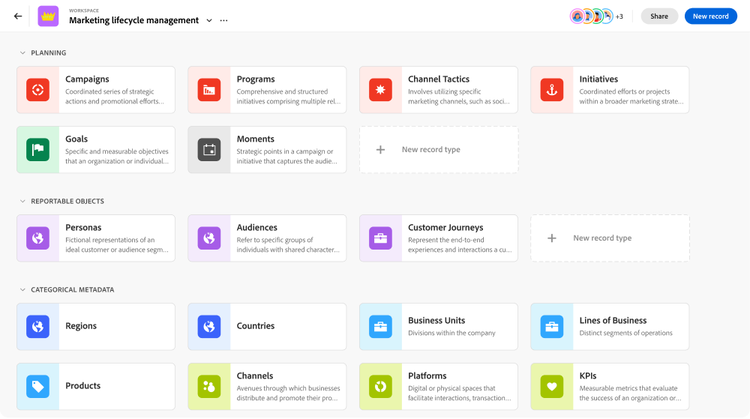Click the Goals green flag icon

(38, 150)
